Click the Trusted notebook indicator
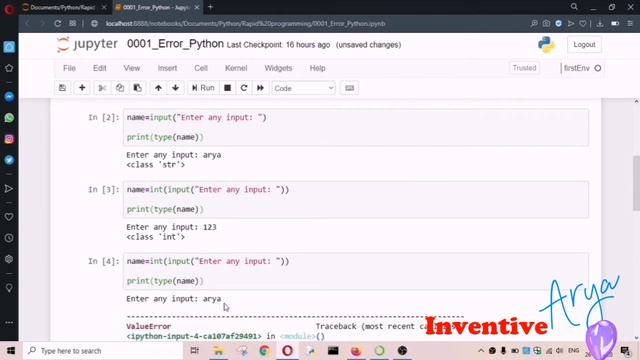Image resolution: width=640 pixels, height=360 pixels. (524, 68)
